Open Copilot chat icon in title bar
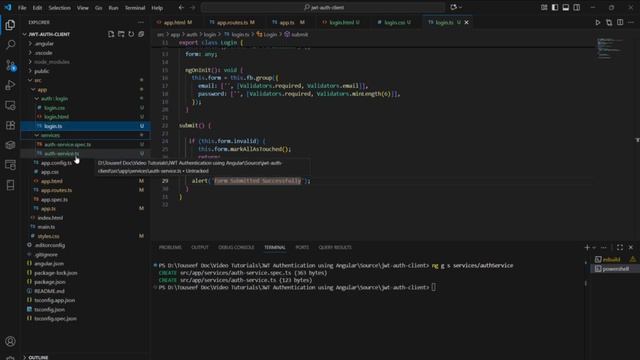 coord(453,7)
